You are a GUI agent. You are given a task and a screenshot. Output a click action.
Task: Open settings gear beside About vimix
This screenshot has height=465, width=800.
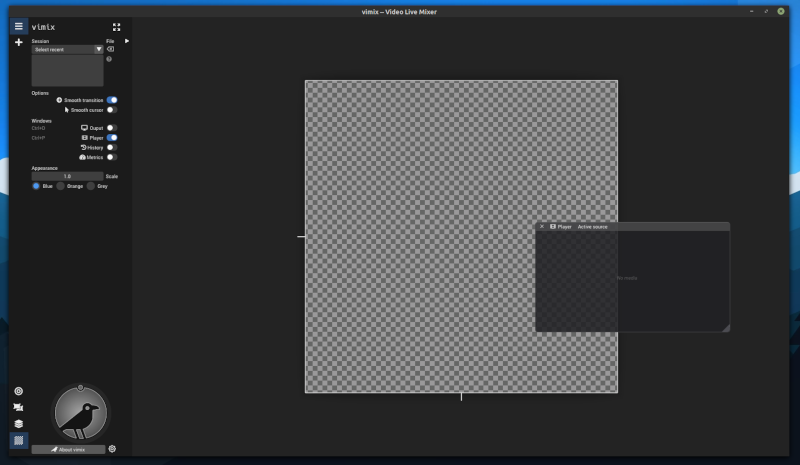(x=112, y=449)
